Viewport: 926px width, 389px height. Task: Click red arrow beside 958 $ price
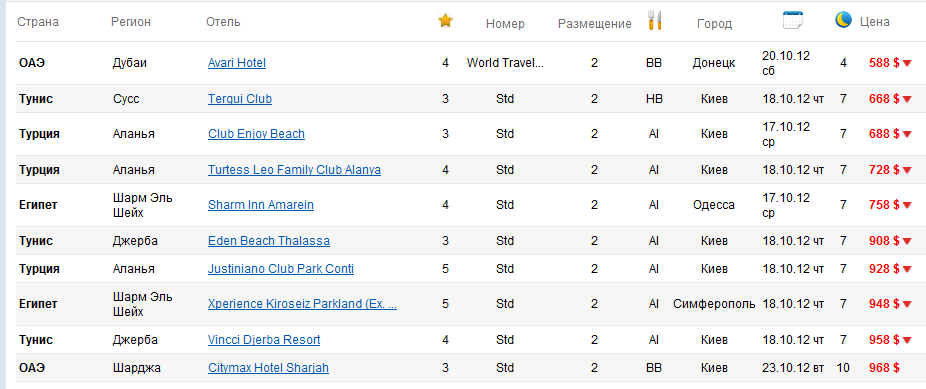pyautogui.click(x=907, y=340)
